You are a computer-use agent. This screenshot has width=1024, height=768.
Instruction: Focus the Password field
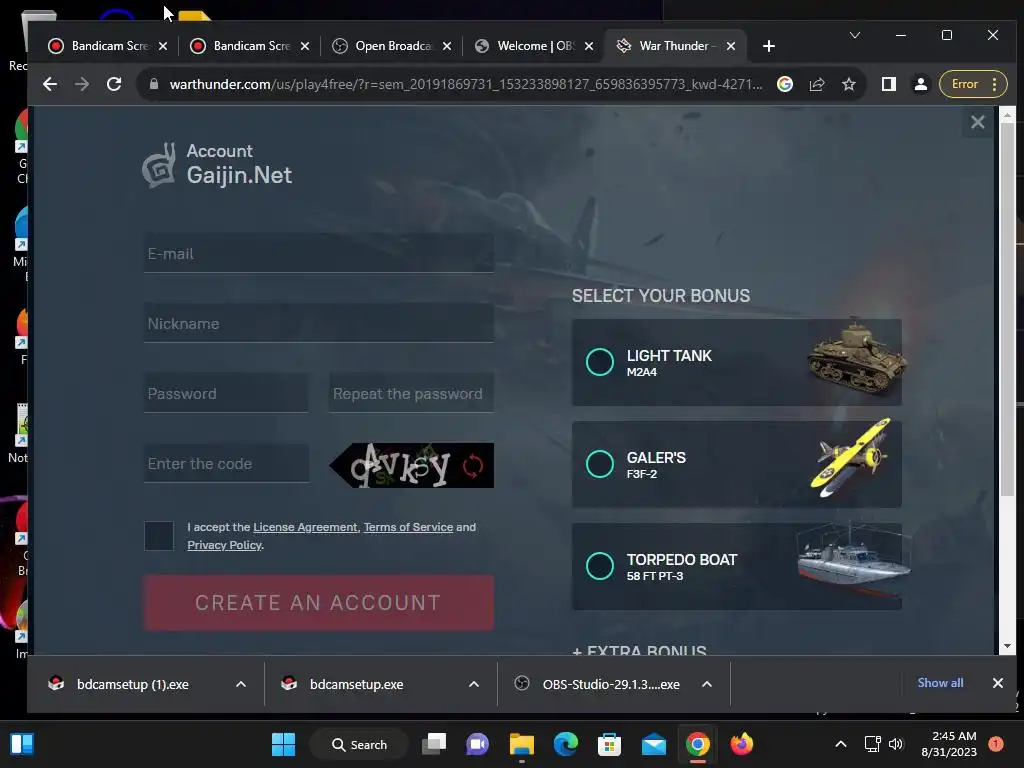point(226,393)
